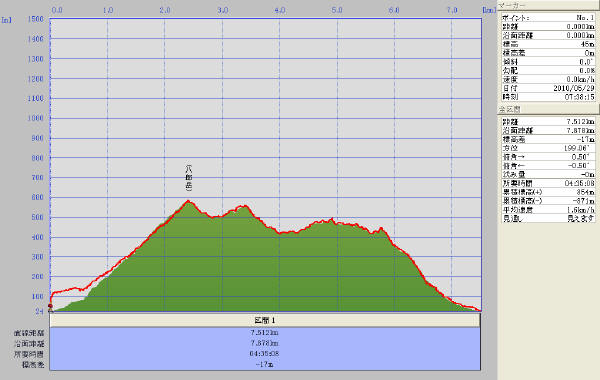600x380 pixels.
Task: Select the 5.0 label on distance axis
Action: (x=337, y=10)
